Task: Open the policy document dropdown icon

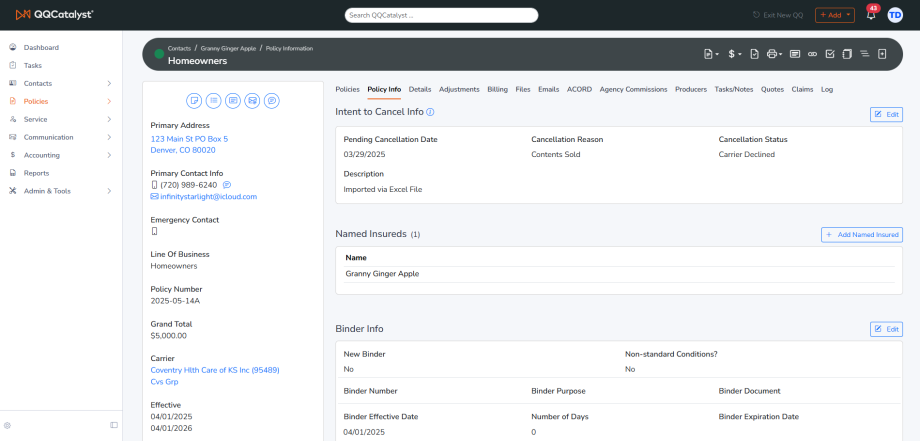Action: 711,54
